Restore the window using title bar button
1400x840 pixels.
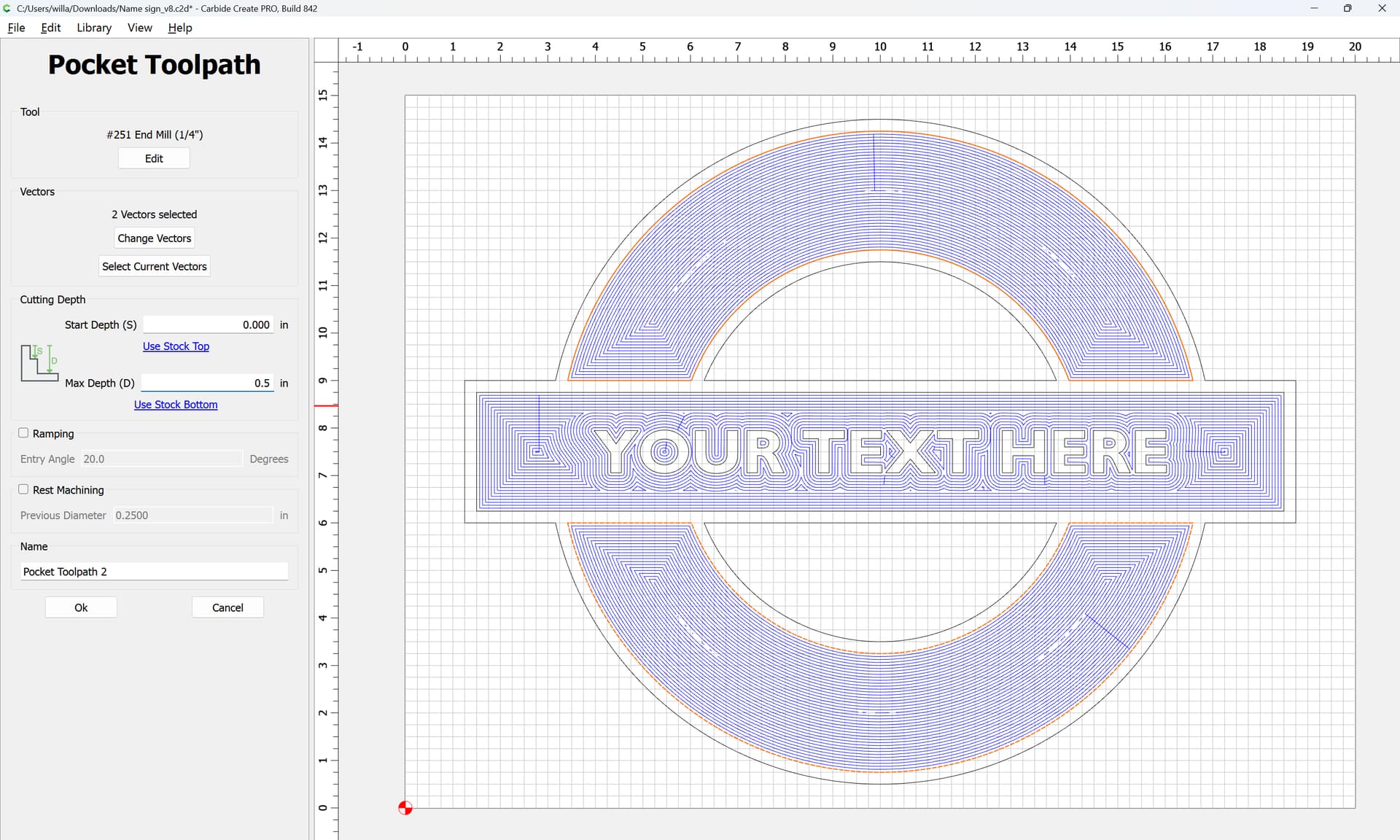(1347, 8)
